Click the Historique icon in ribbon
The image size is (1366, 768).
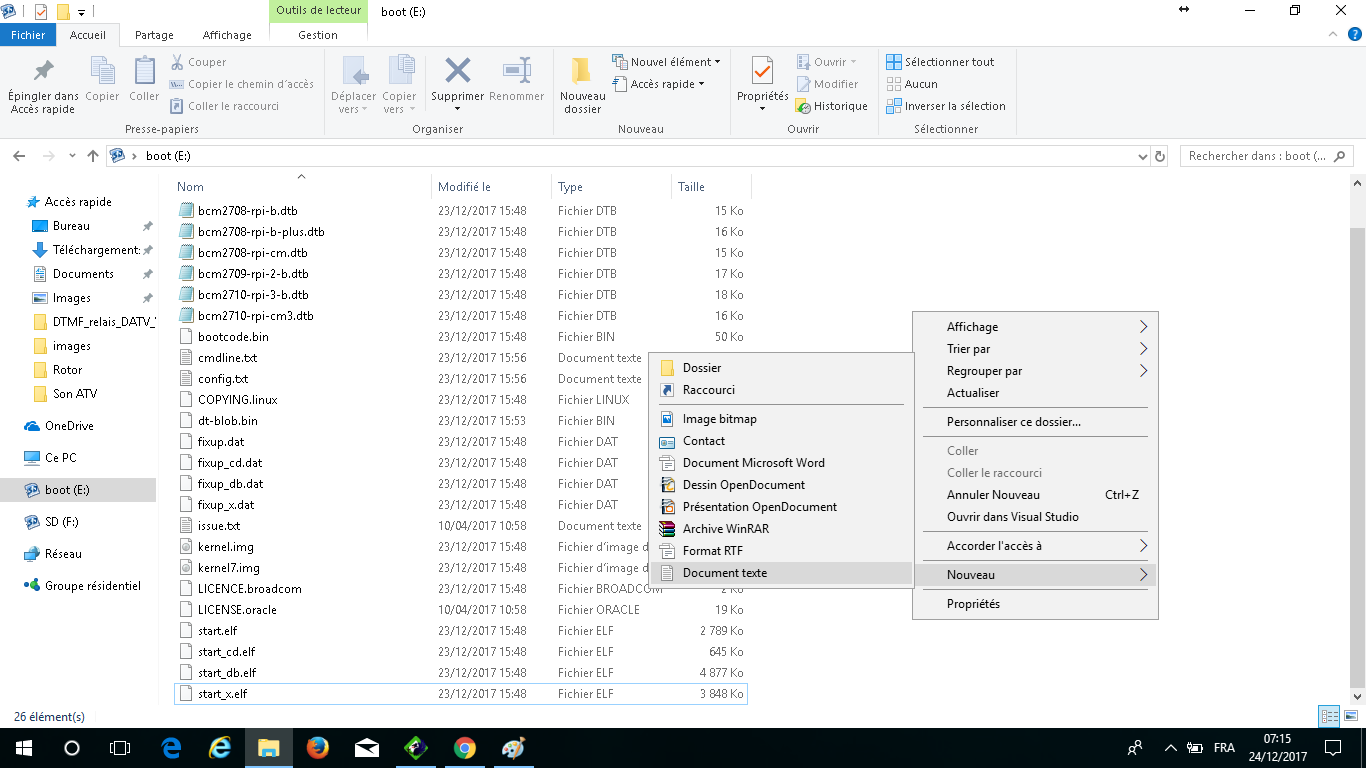pyautogui.click(x=803, y=106)
